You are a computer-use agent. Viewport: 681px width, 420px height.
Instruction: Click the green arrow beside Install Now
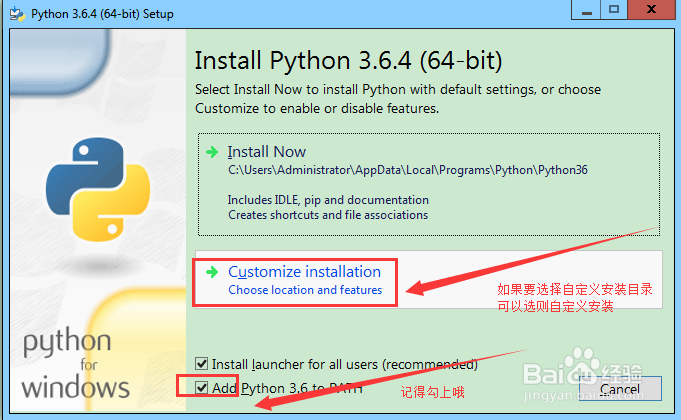[212, 152]
